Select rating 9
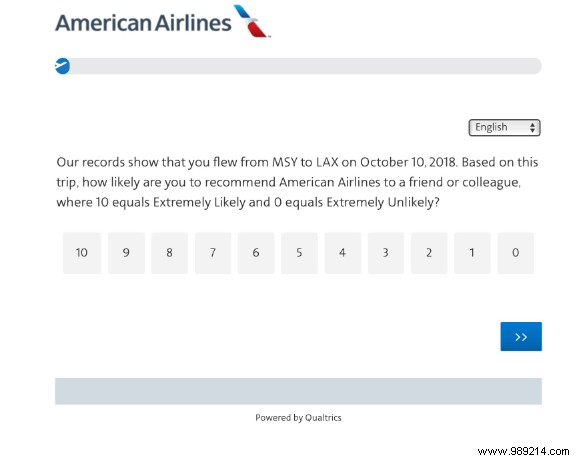 pyautogui.click(x=126, y=253)
